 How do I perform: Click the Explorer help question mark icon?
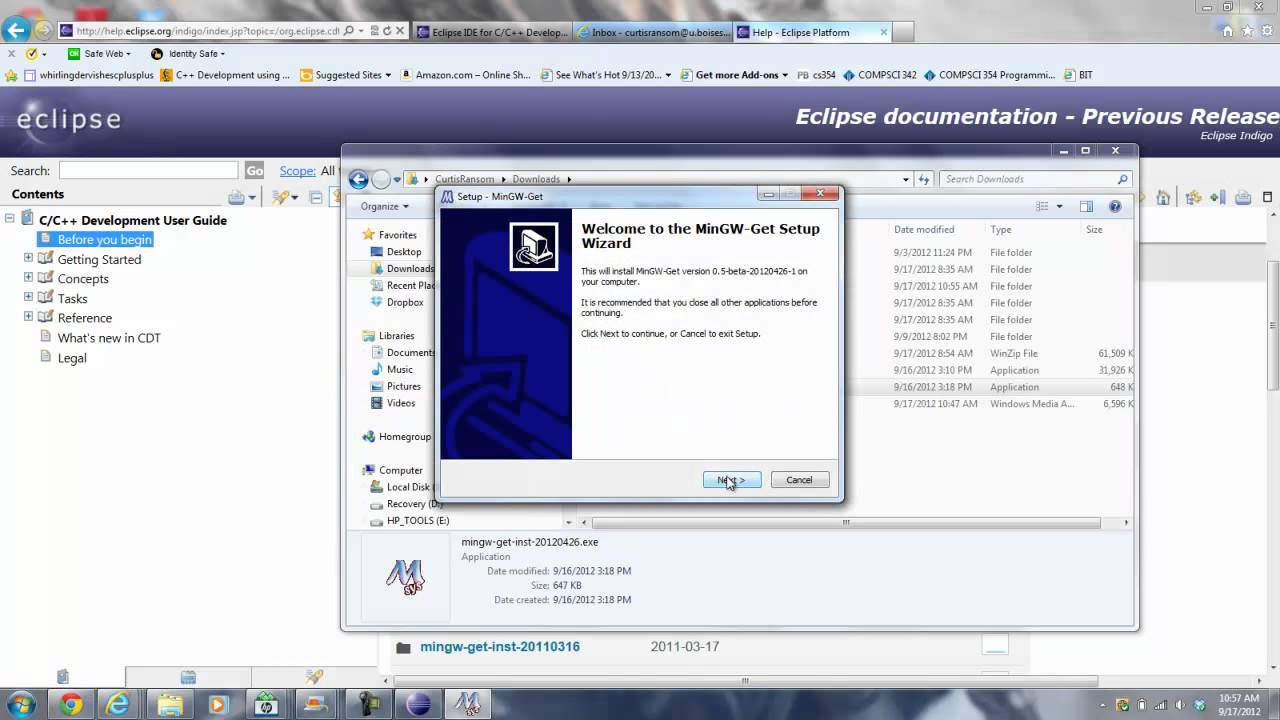[x=1115, y=206]
